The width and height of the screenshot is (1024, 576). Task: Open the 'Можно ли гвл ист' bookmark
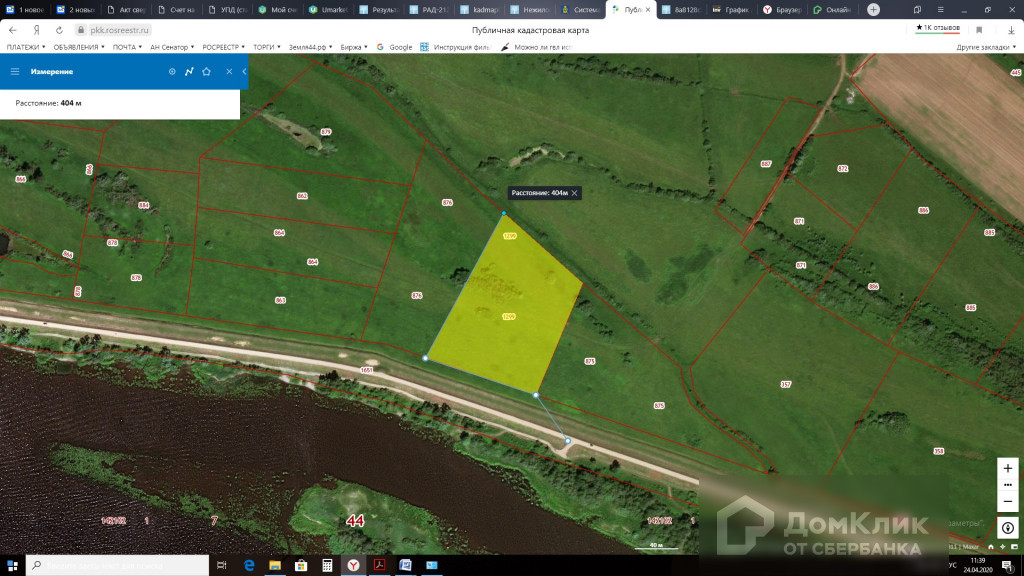[x=536, y=47]
